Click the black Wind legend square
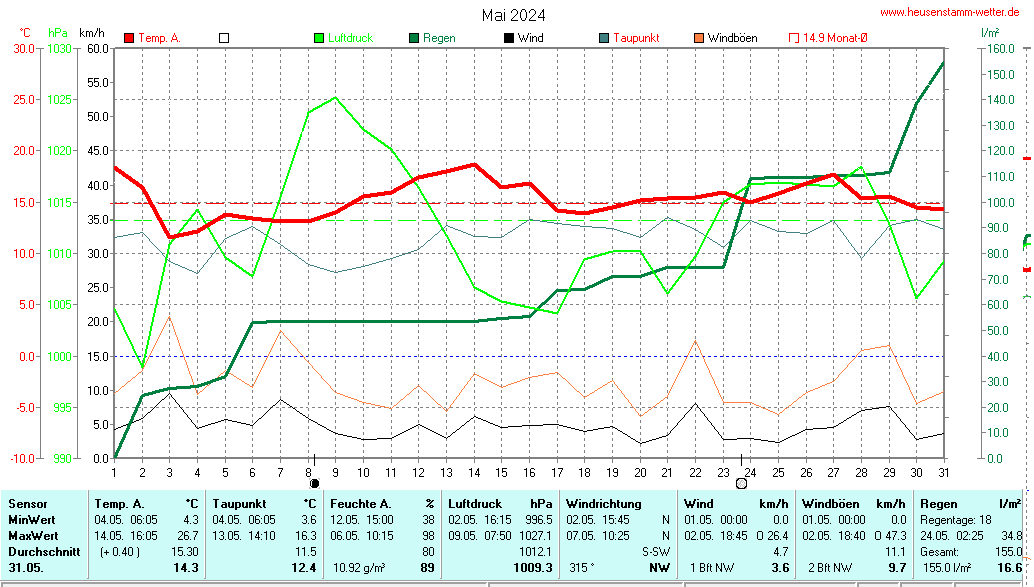The image size is (1034, 587). [x=509, y=38]
